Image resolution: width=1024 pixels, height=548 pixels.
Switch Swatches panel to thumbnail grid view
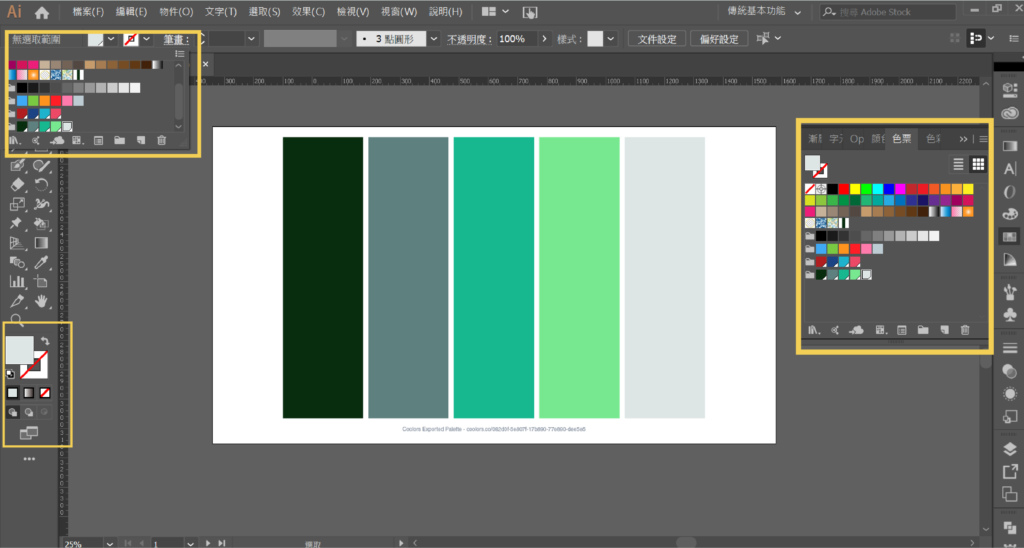pos(978,164)
